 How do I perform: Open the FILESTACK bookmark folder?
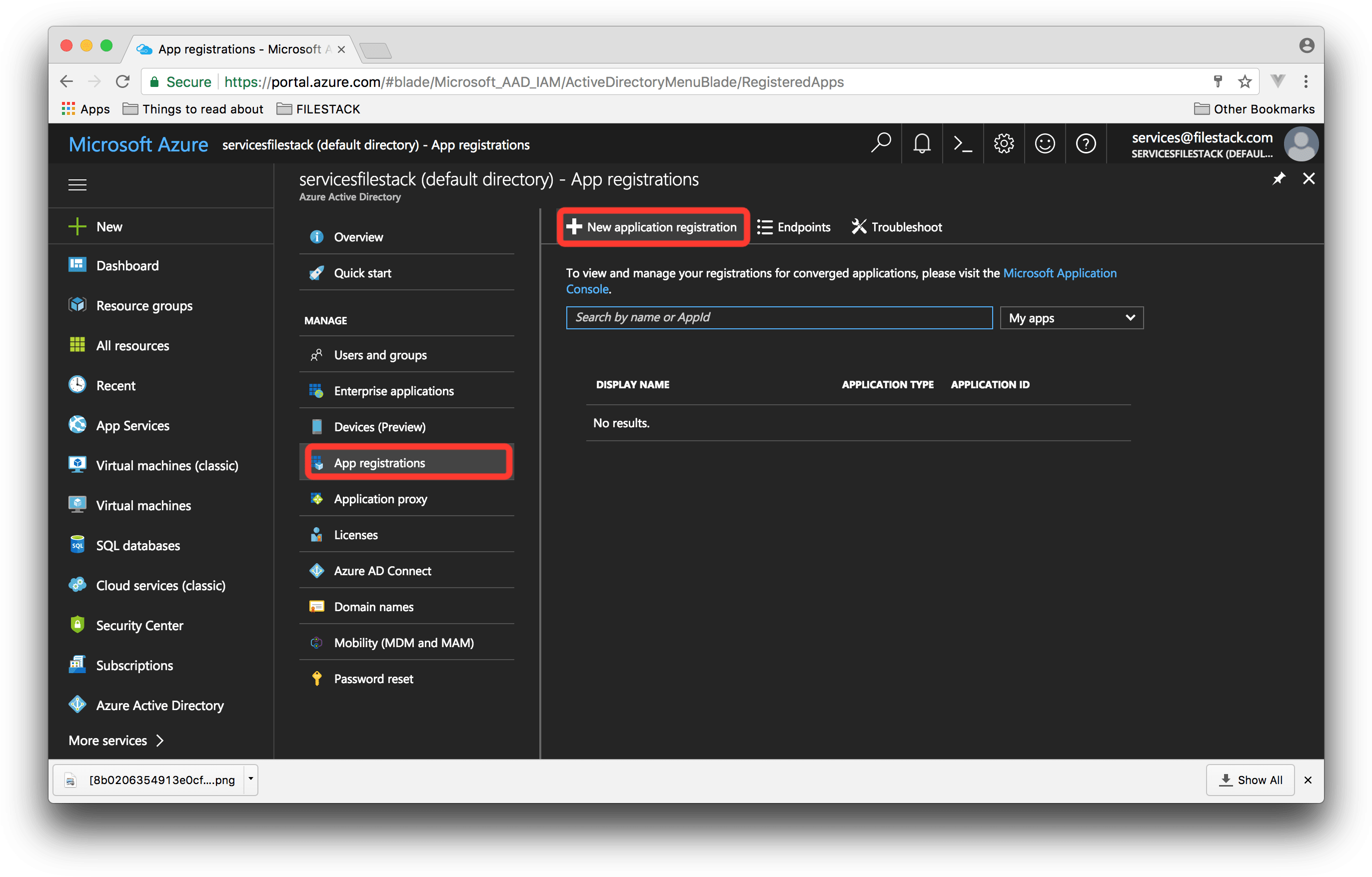[318, 109]
